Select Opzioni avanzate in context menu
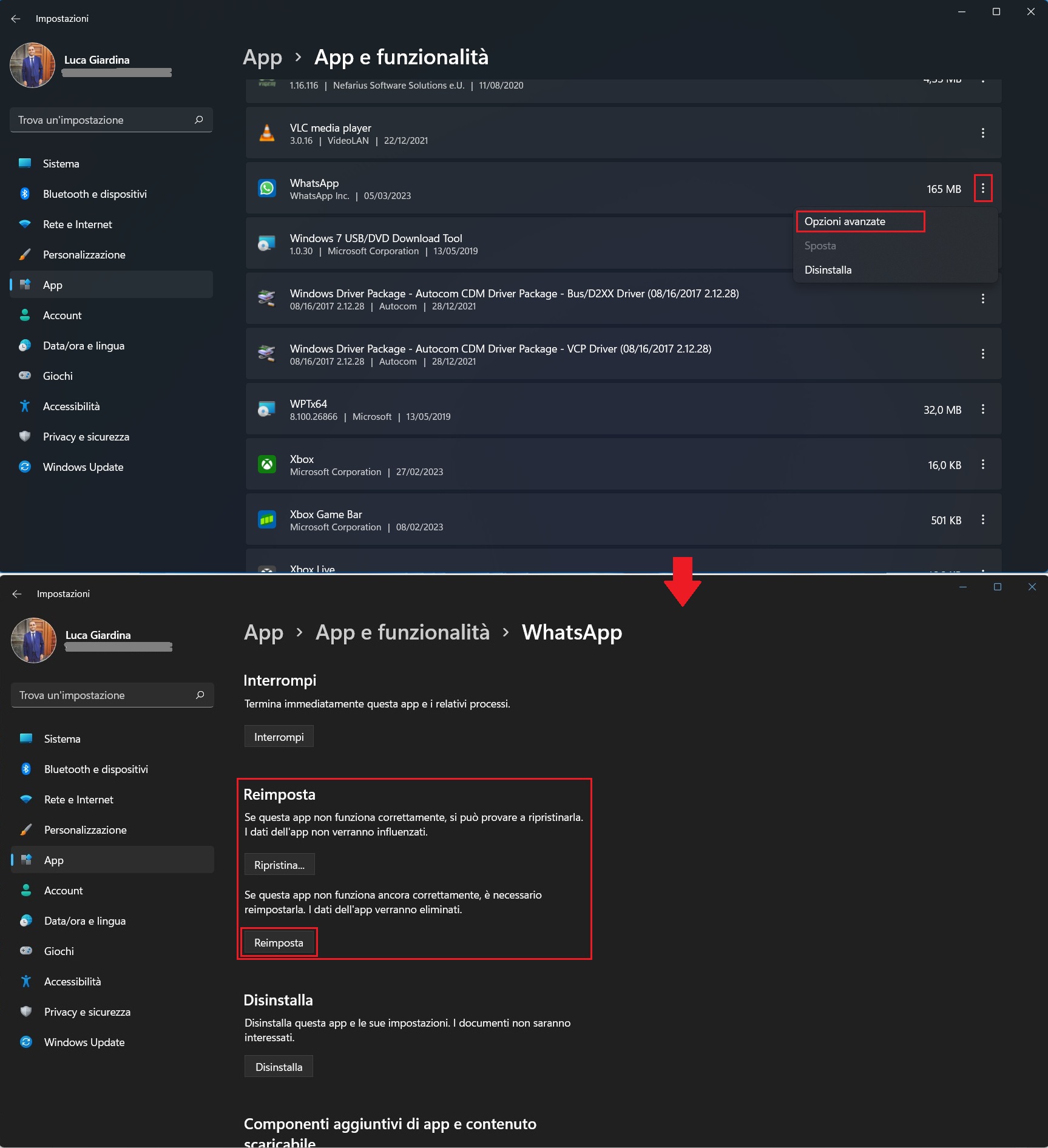The height and width of the screenshot is (1148, 1048). (x=845, y=221)
